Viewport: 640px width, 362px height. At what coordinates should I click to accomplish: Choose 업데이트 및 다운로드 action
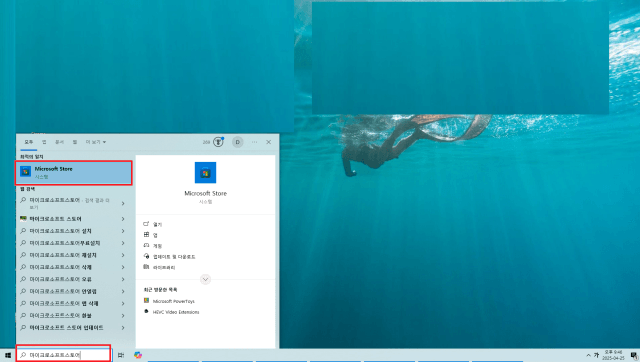tap(169, 257)
